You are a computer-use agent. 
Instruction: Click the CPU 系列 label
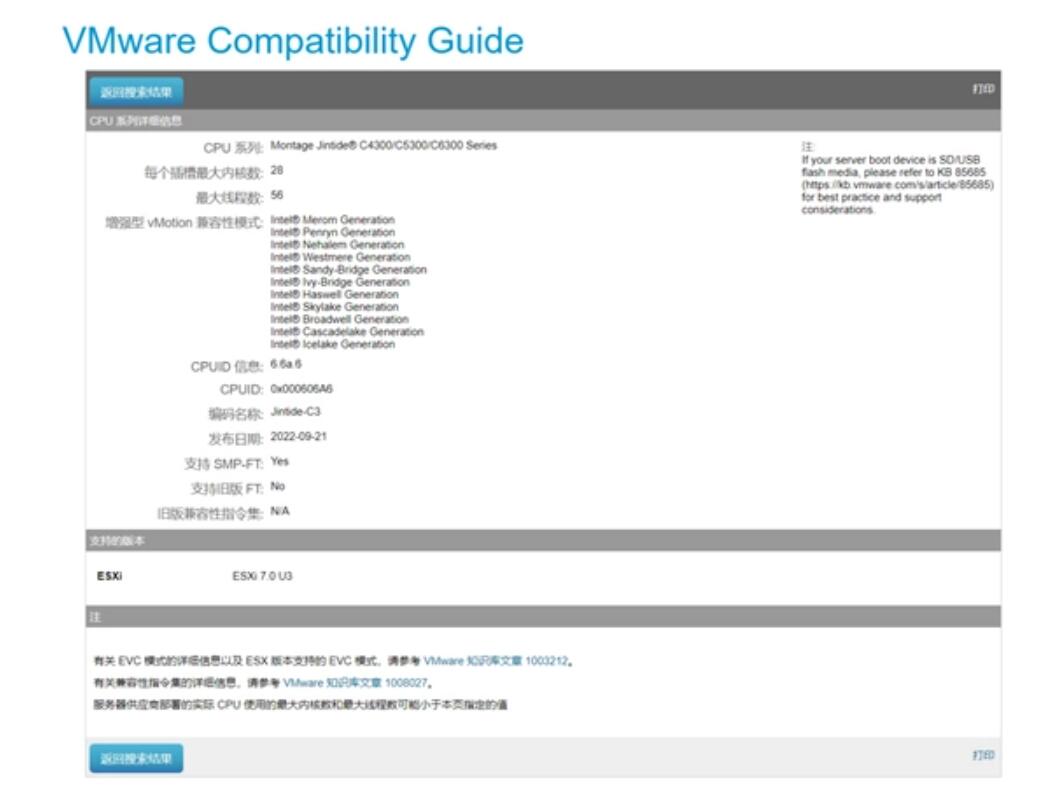233,148
